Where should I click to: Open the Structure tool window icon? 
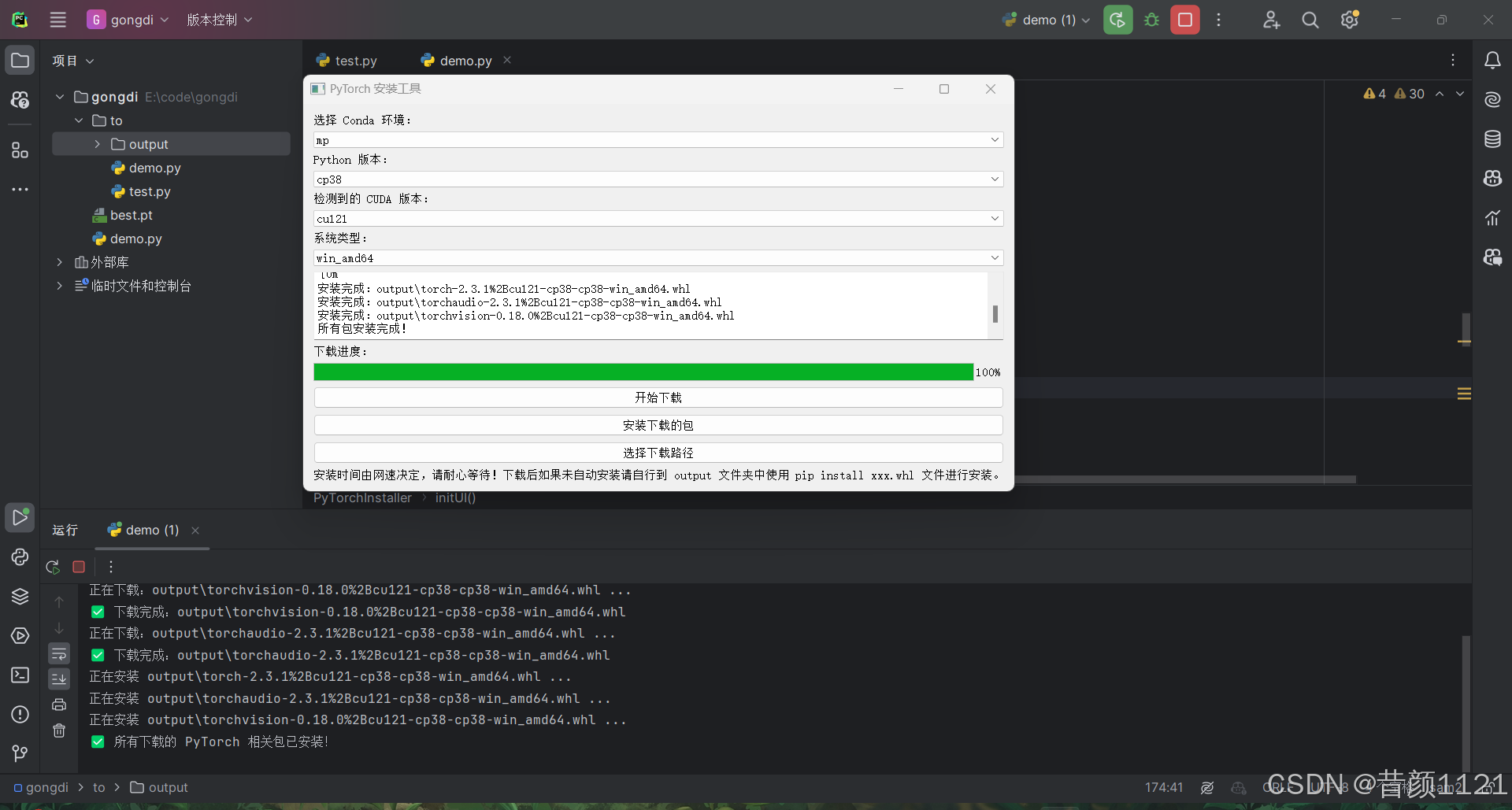(x=20, y=150)
